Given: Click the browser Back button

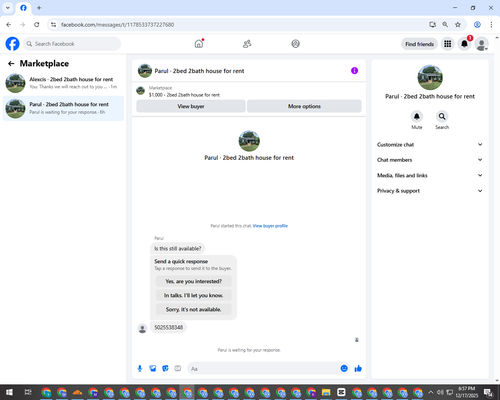Looking at the screenshot, I should click(9, 25).
